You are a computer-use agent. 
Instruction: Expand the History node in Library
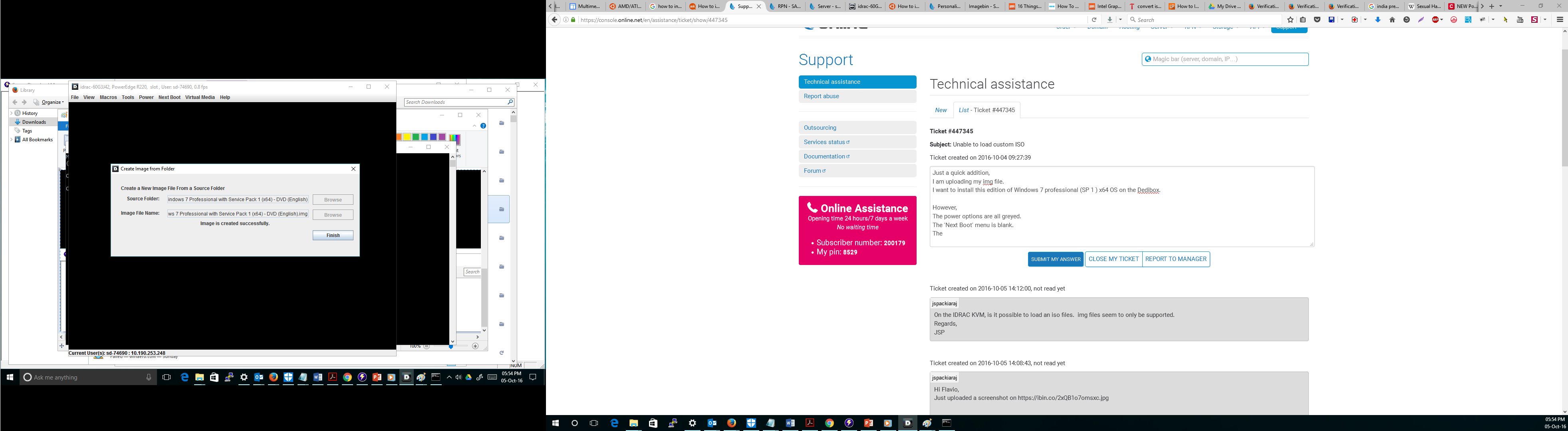[11, 113]
